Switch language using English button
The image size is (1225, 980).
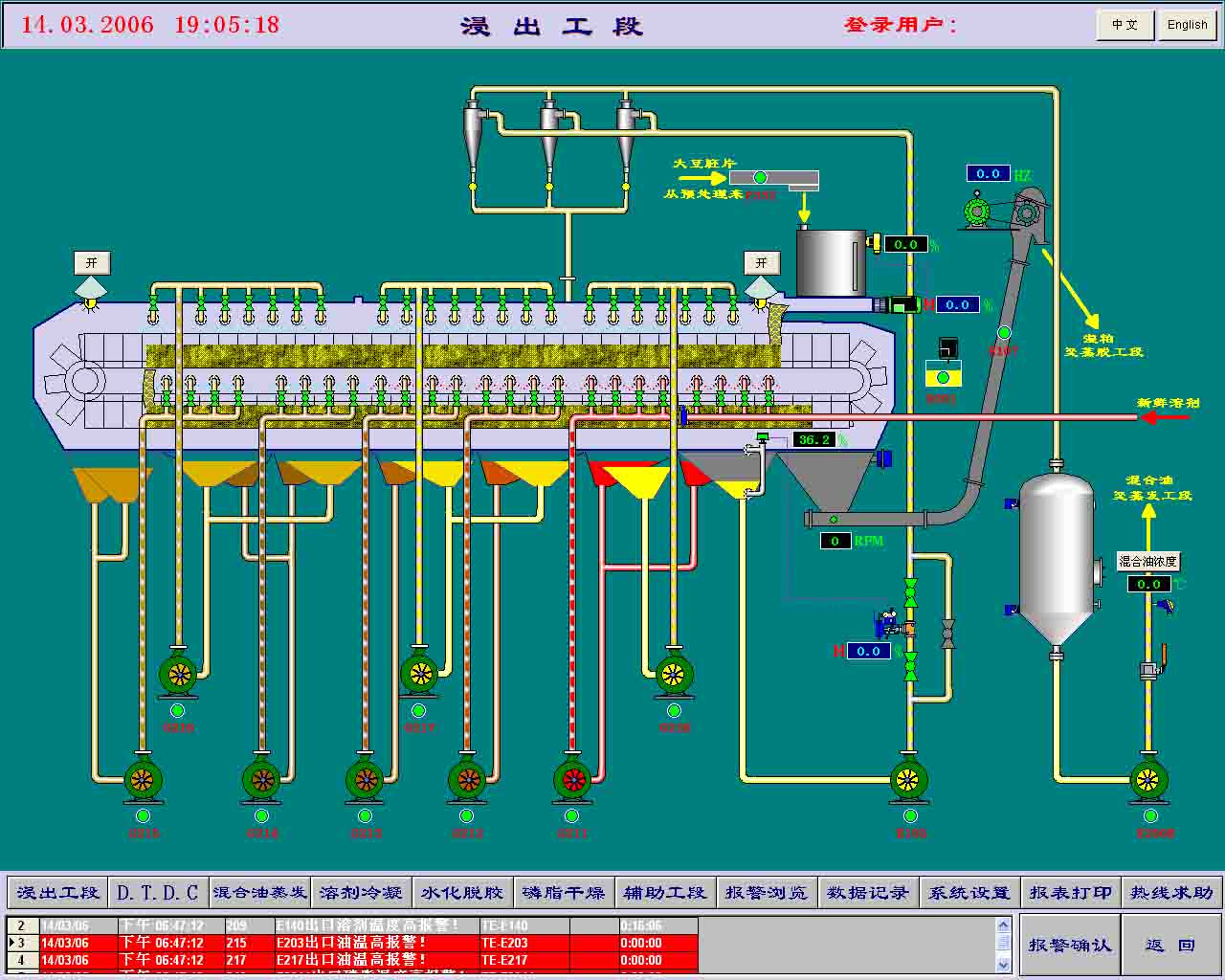(1187, 25)
